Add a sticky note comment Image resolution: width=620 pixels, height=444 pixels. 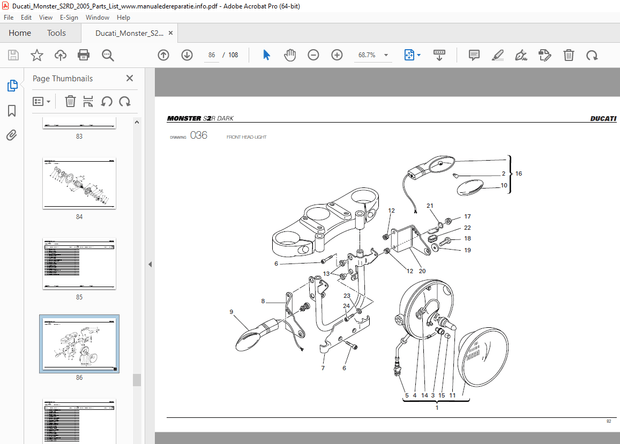pos(474,55)
